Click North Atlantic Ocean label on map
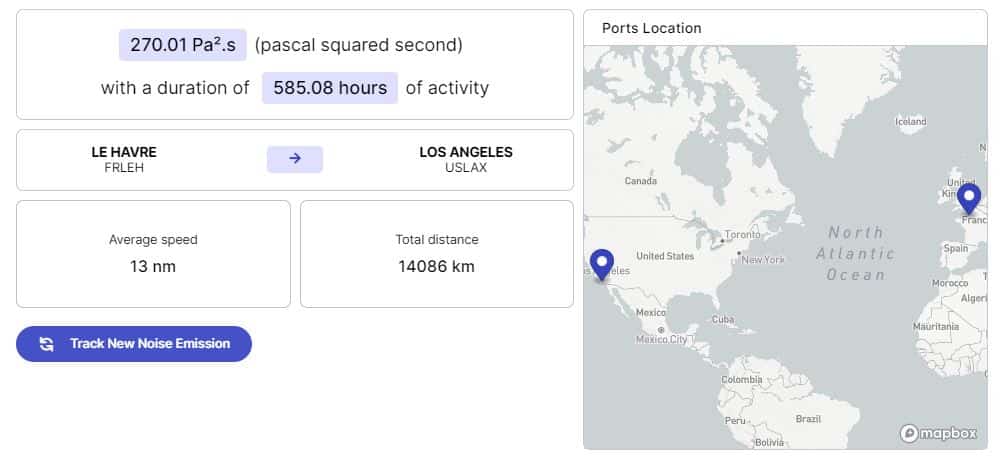This screenshot has width=1000, height=469. 855,253
